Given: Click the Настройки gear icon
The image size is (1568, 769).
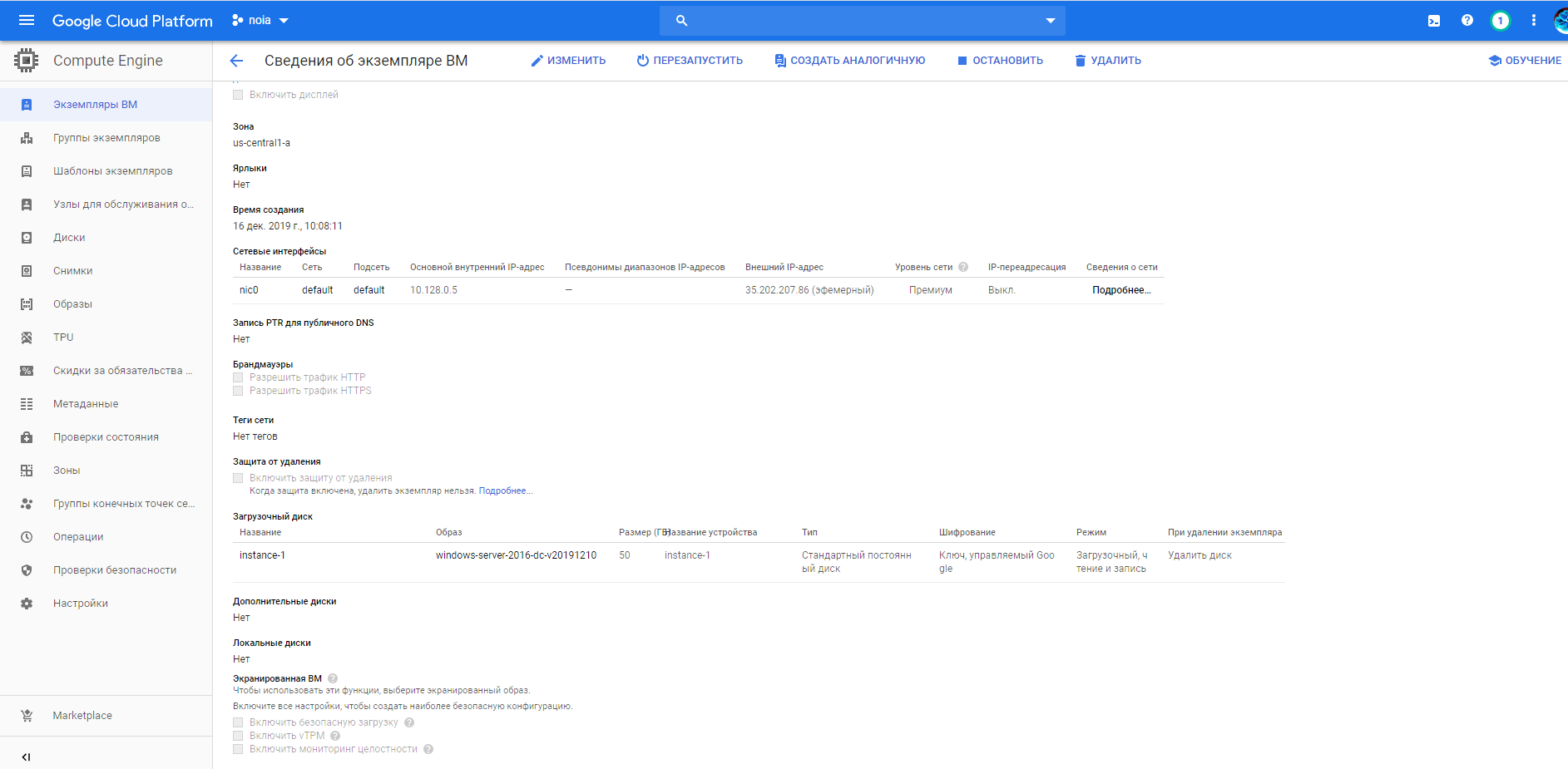Looking at the screenshot, I should coord(27,604).
